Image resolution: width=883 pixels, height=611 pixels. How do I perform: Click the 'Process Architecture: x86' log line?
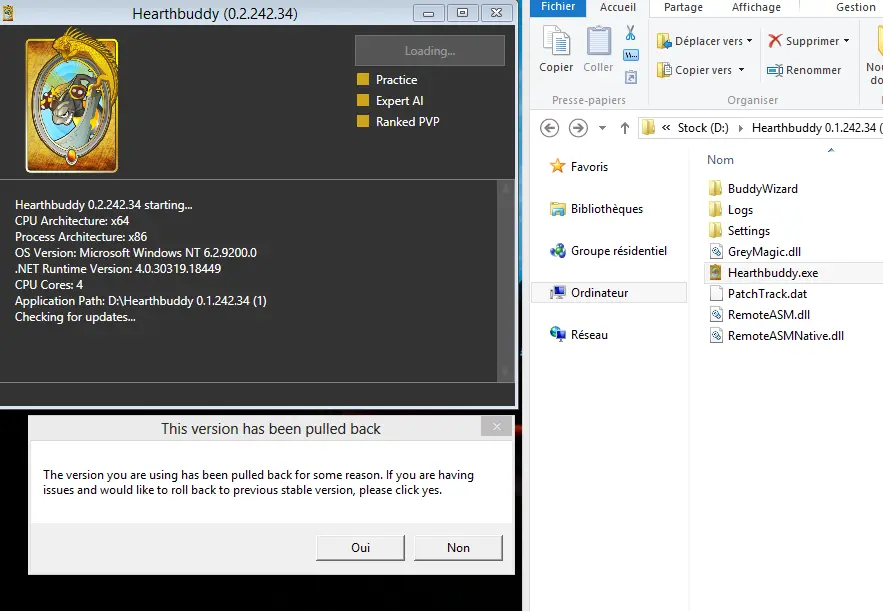pyautogui.click(x=81, y=237)
